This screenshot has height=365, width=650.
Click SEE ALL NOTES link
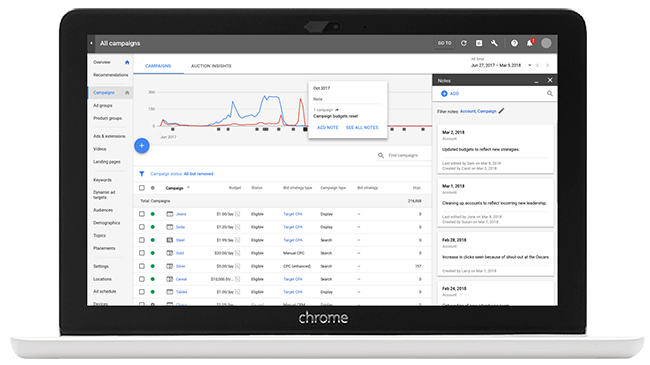362,128
